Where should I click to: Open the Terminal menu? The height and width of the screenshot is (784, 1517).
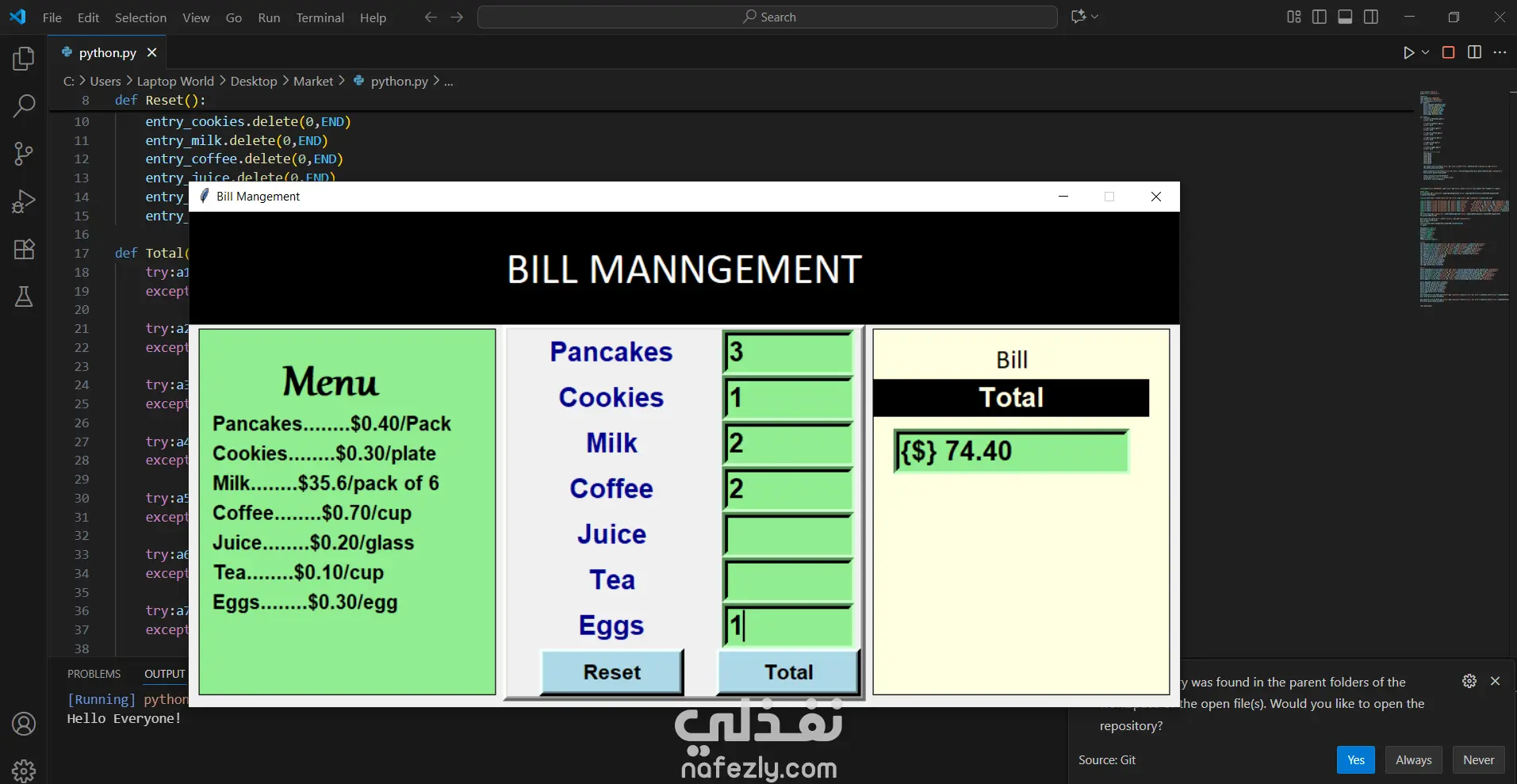click(320, 17)
